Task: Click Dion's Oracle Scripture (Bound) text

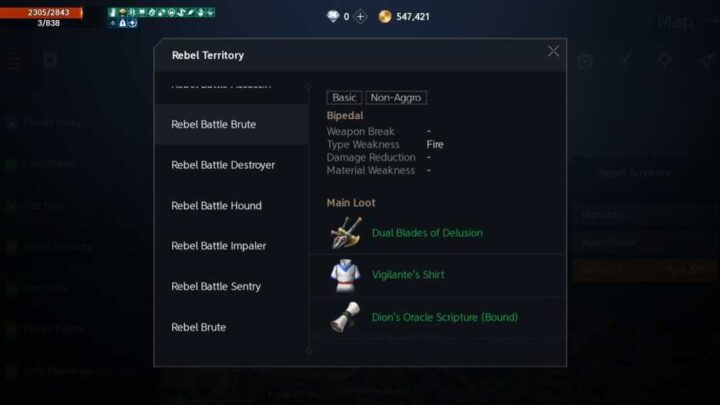Action: [444, 317]
